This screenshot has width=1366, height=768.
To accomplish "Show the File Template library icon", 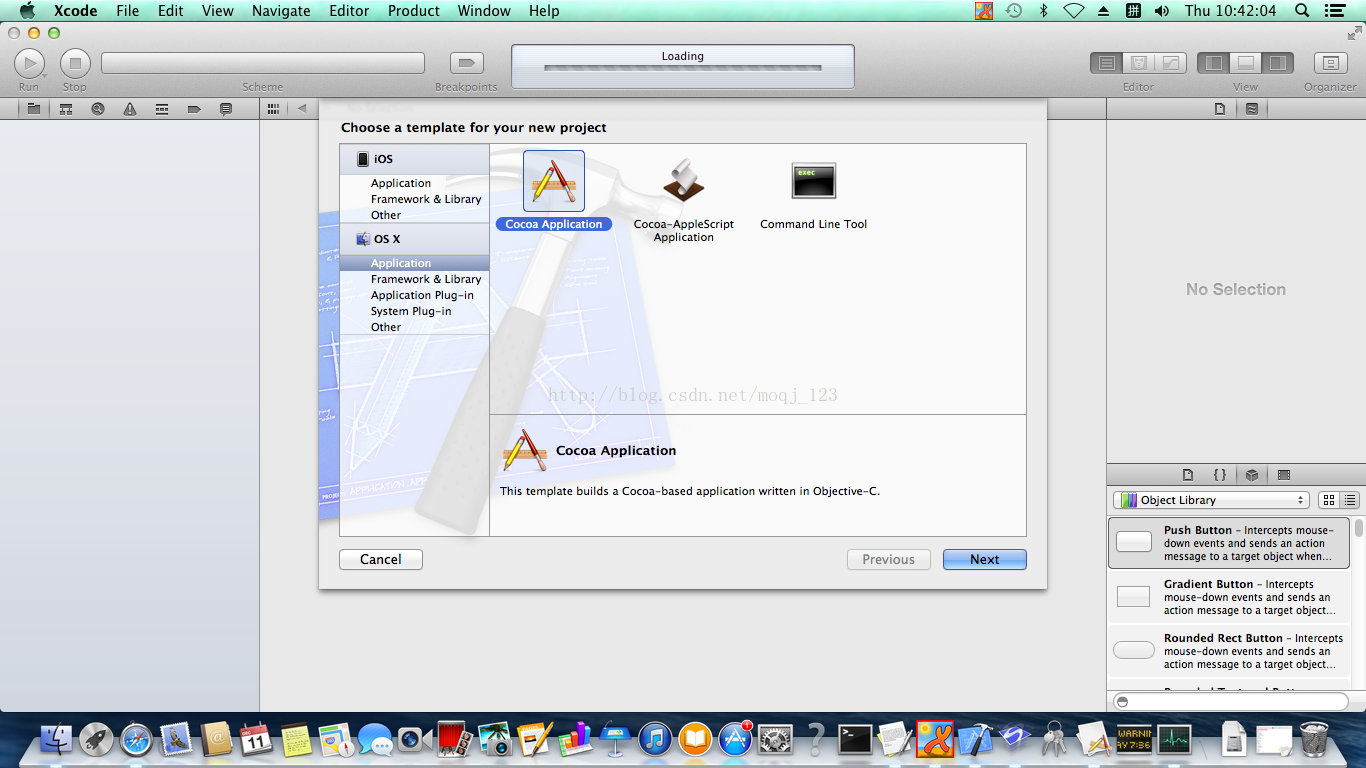I will 1188,475.
